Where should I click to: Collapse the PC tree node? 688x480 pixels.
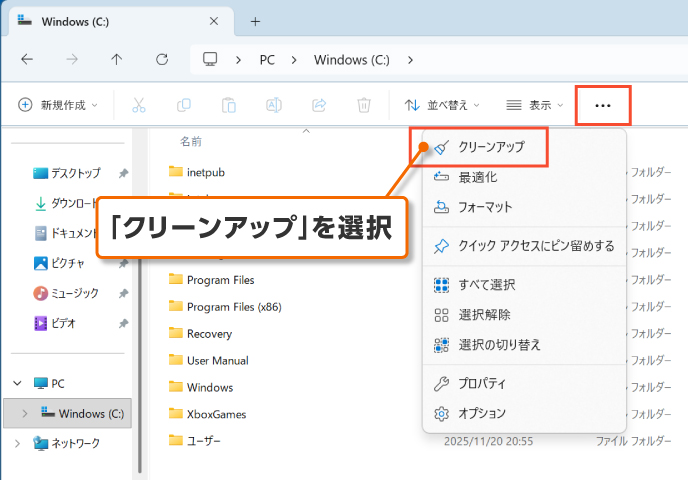(x=17, y=383)
